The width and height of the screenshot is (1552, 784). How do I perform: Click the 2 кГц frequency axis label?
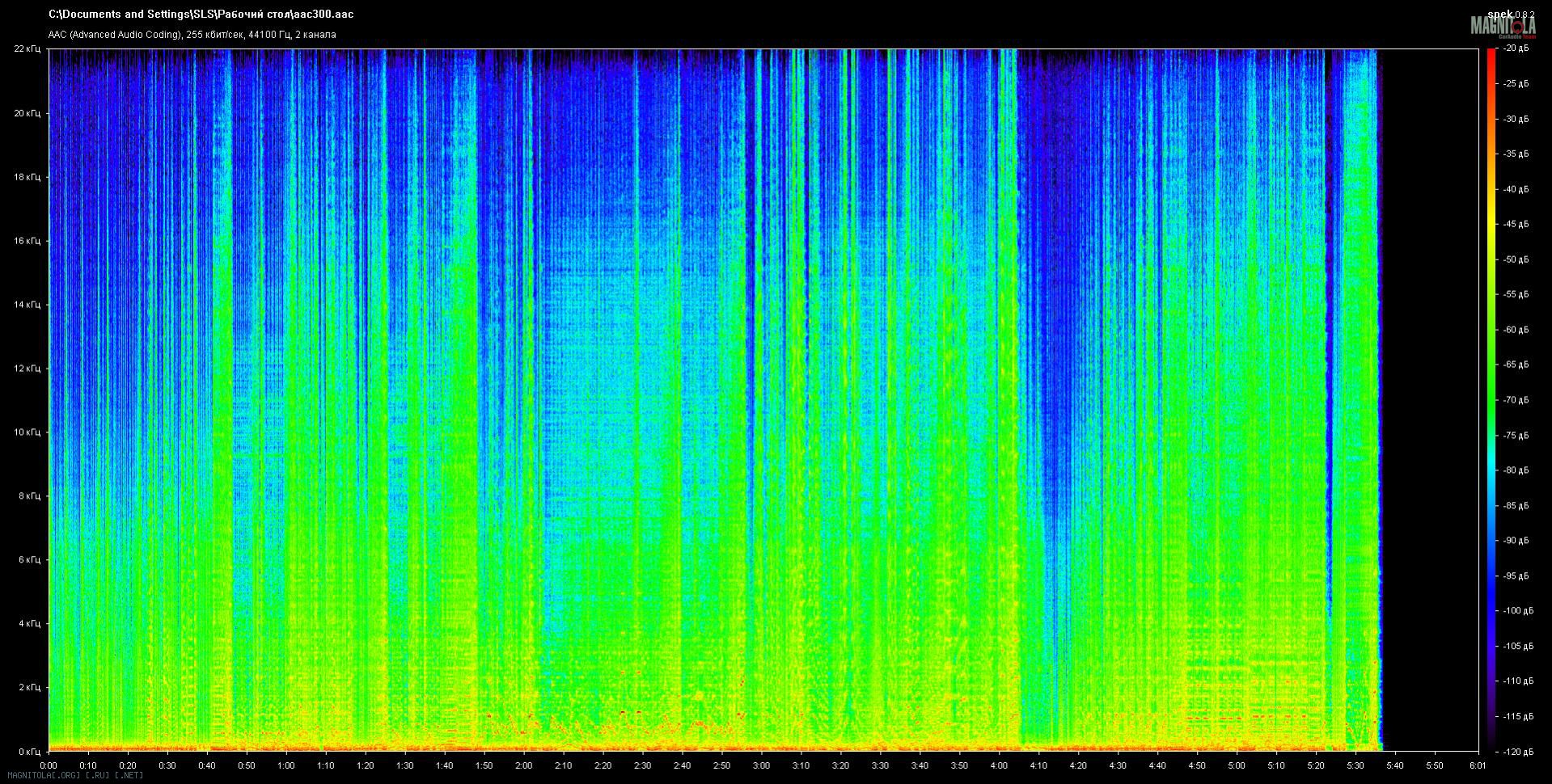click(x=29, y=688)
